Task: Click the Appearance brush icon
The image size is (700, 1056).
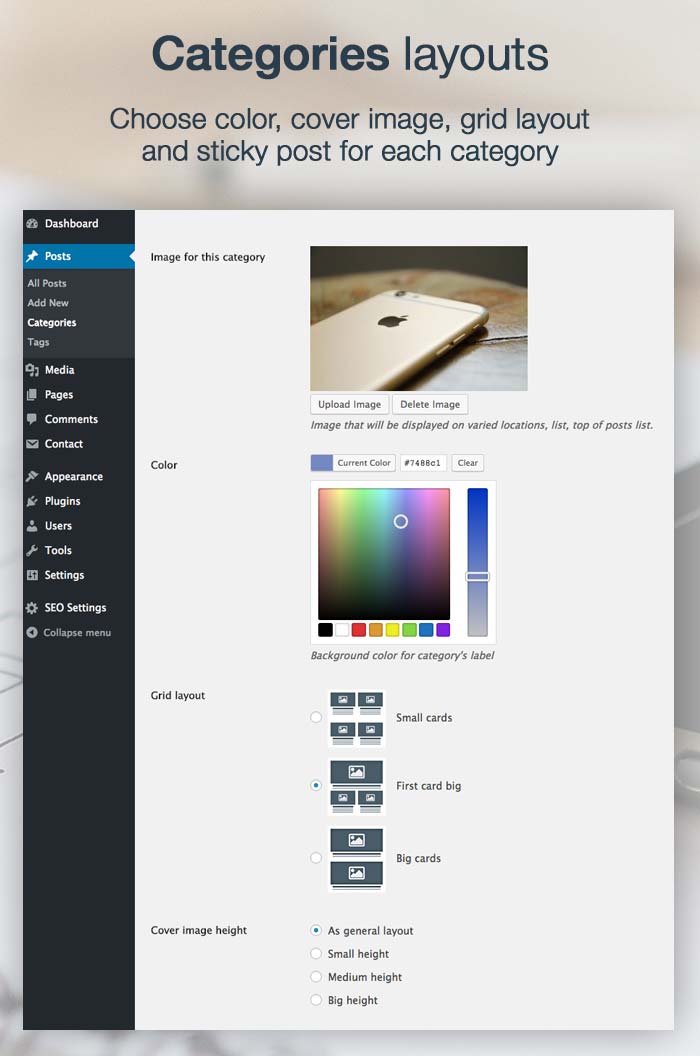Action: 32,476
